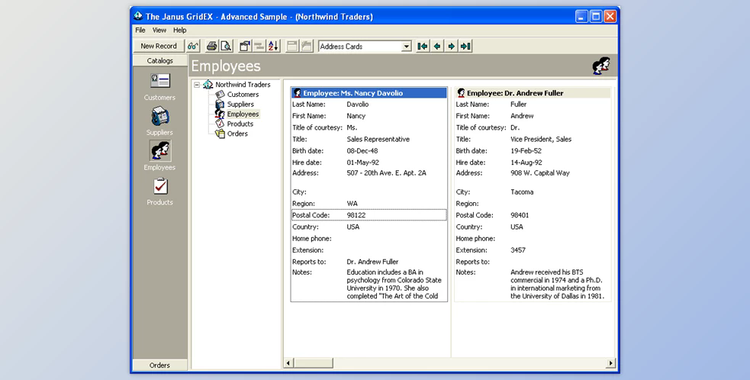This screenshot has width=750, height=380.
Task: Select Employees in the tree
Action: 243,114
